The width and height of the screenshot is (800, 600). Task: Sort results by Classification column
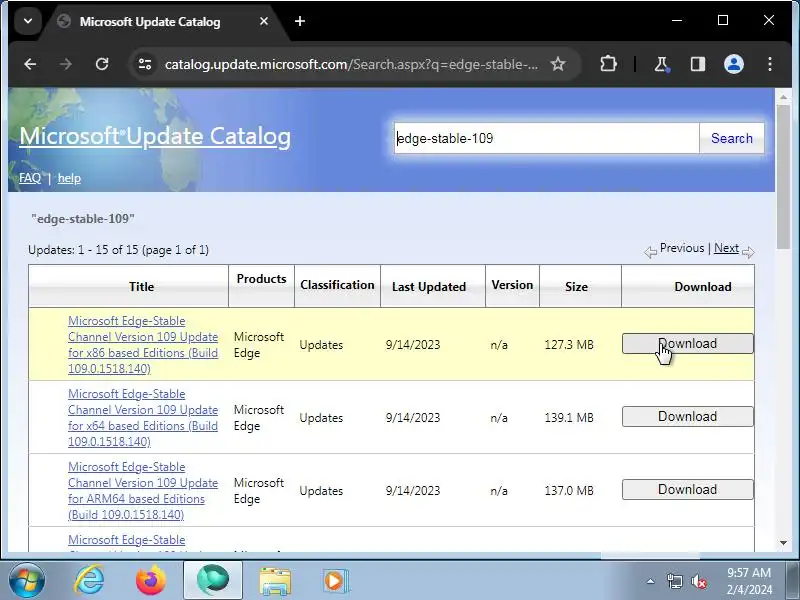click(337, 285)
